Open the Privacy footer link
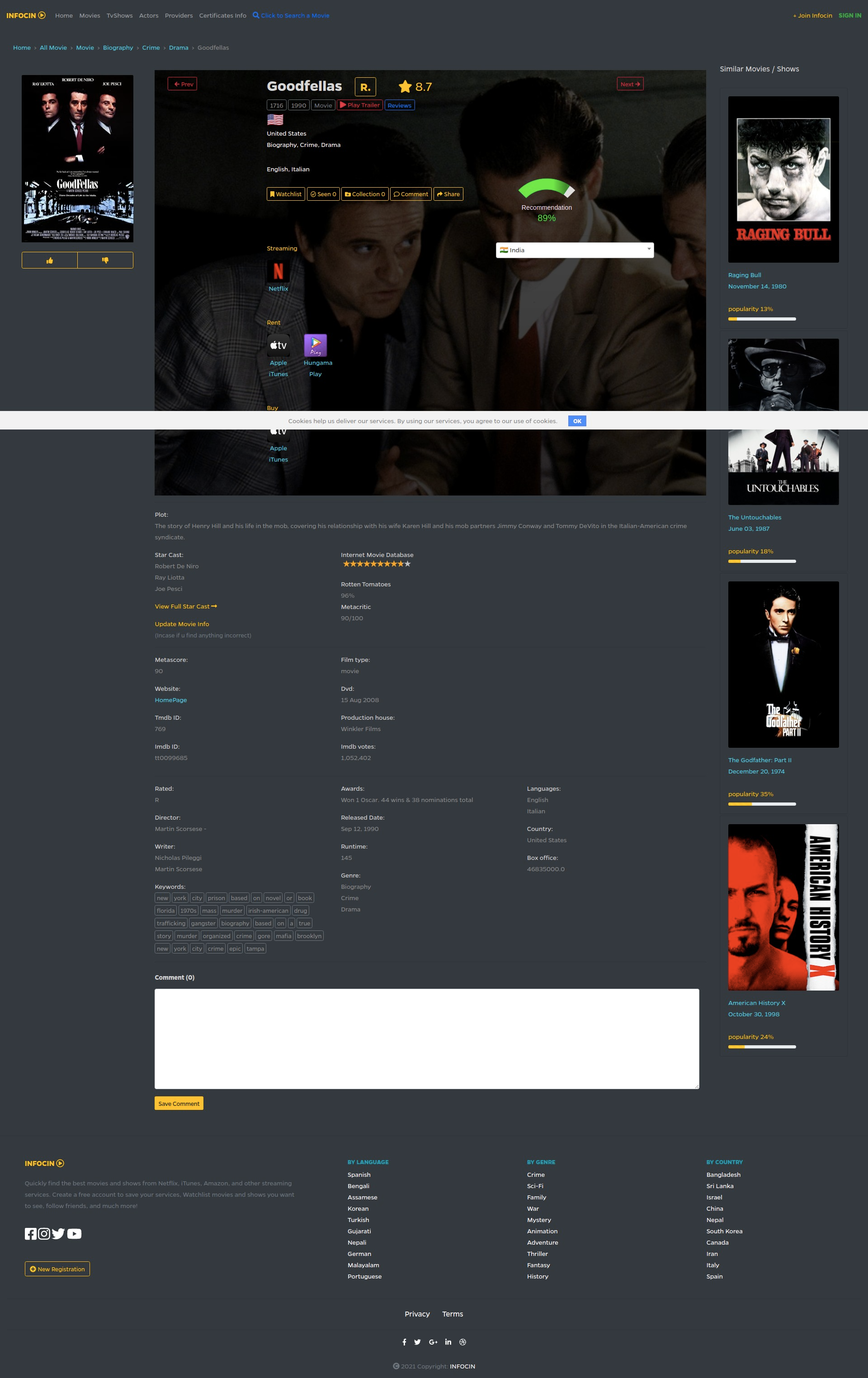 [x=417, y=1314]
